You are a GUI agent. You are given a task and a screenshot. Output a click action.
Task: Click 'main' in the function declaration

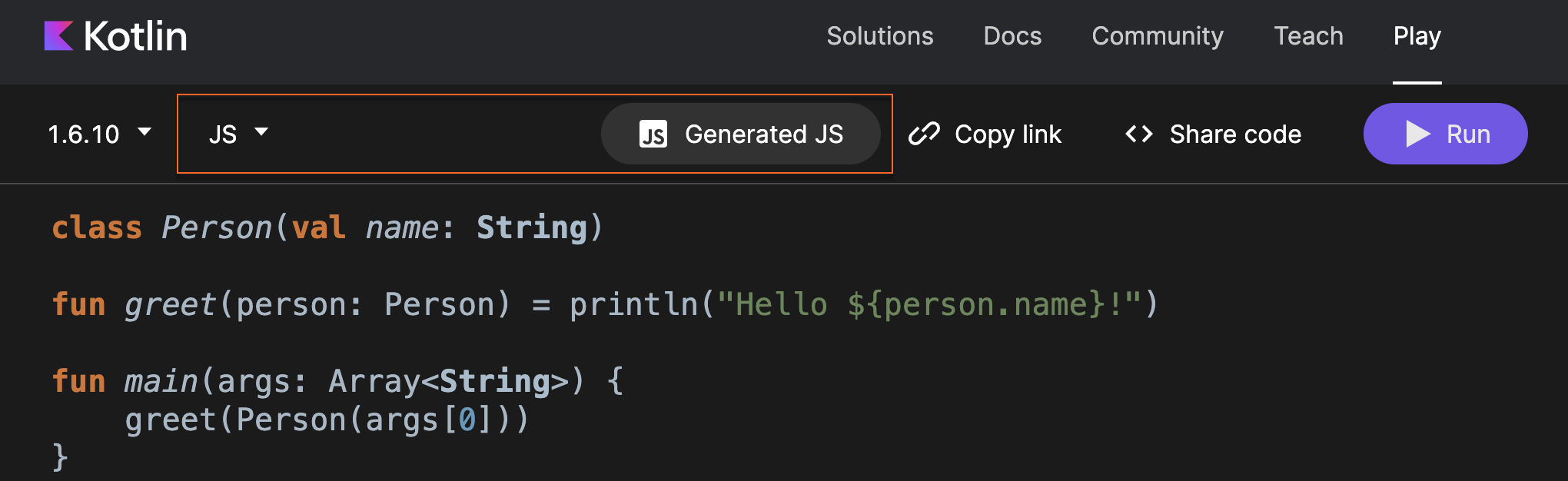[x=161, y=381]
